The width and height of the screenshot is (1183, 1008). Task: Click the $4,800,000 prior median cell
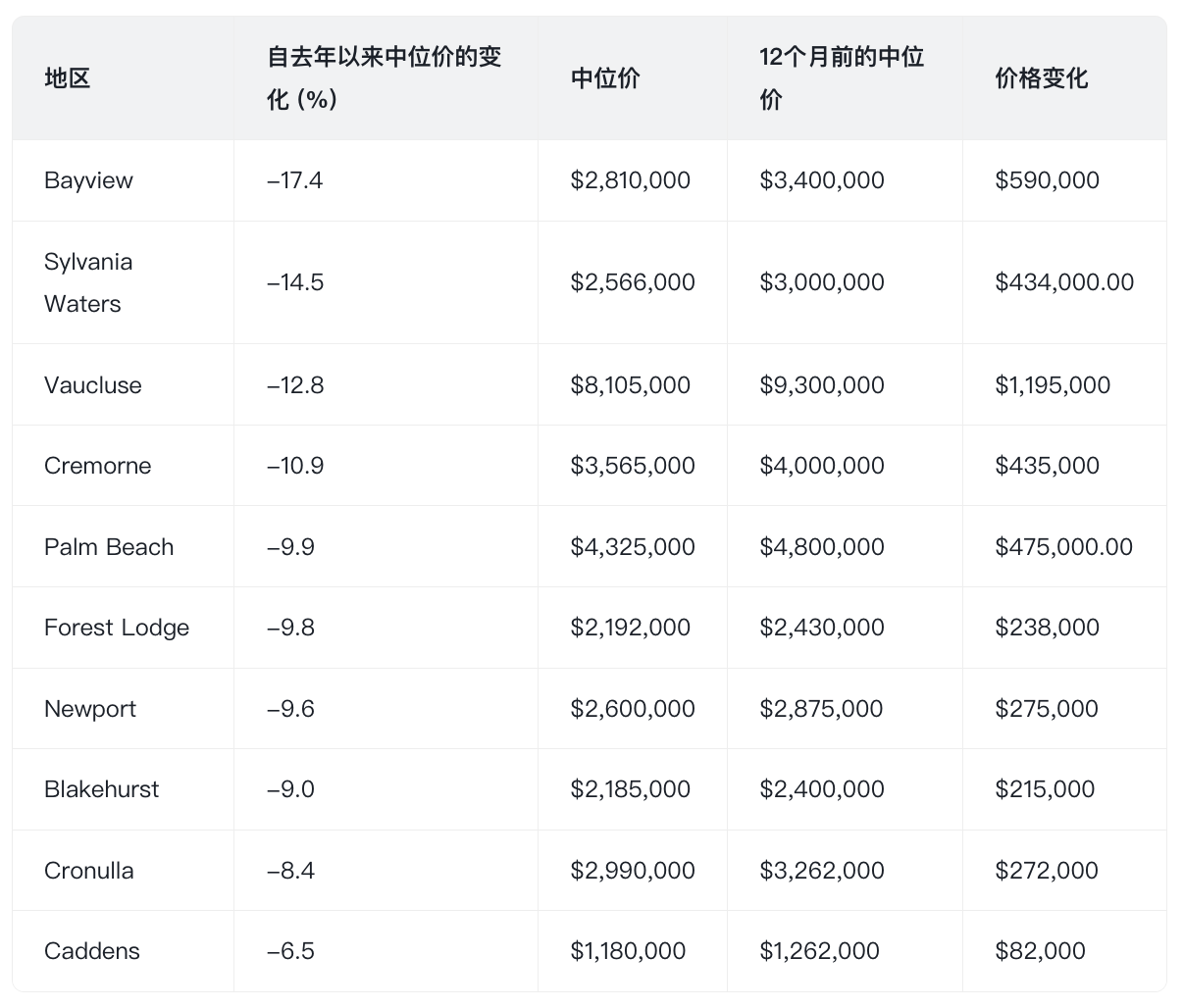point(822,547)
